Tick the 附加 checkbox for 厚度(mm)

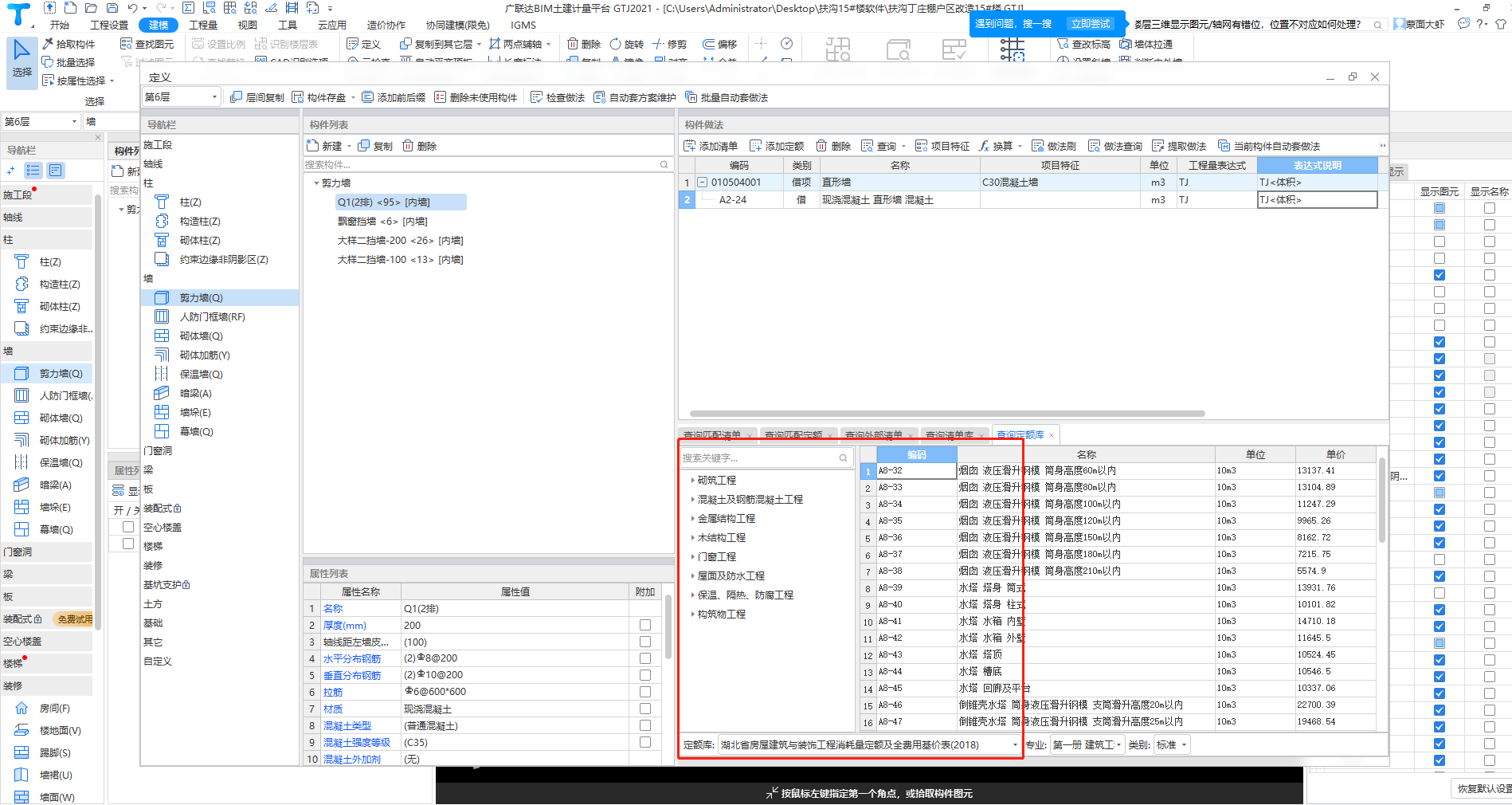pos(644,625)
